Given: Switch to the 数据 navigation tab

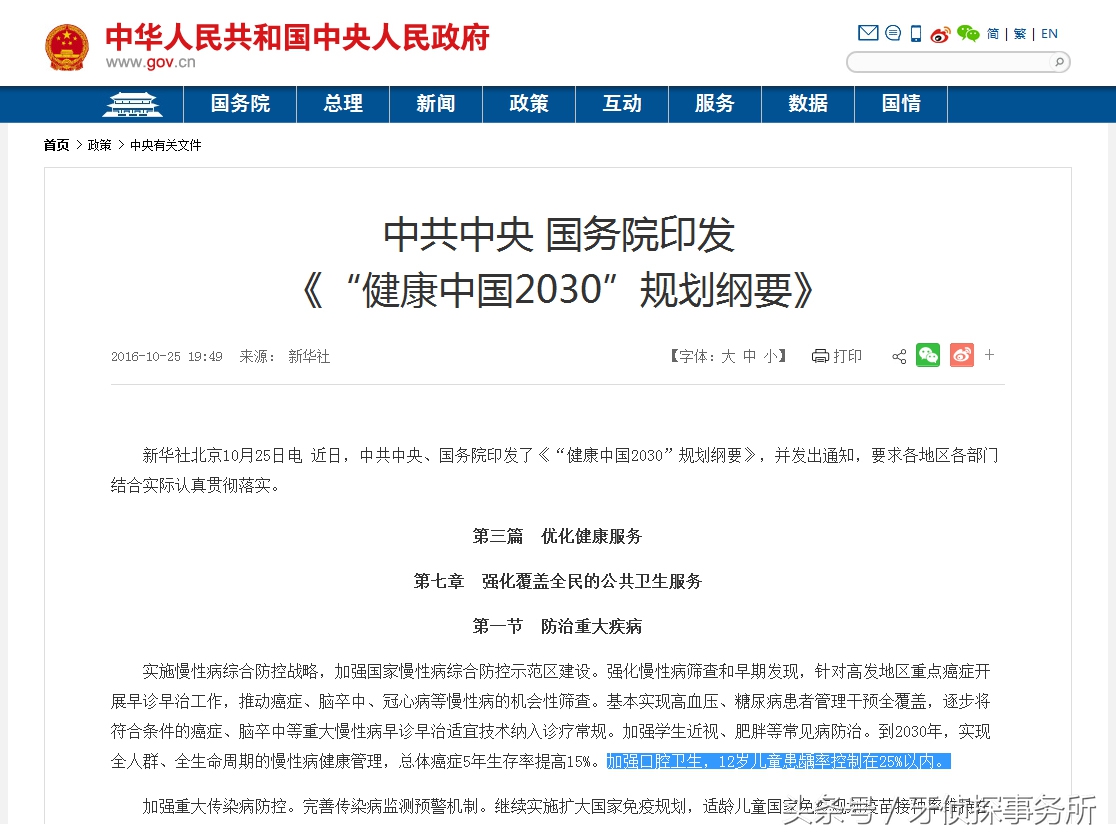Looking at the screenshot, I should click(x=808, y=104).
